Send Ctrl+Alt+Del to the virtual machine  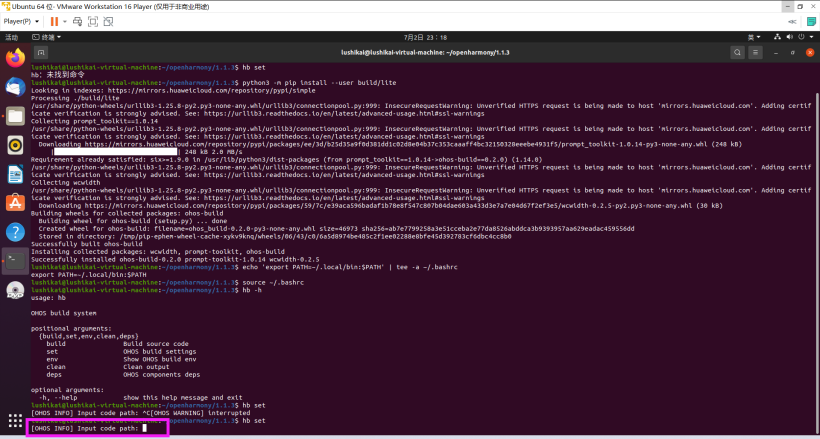click(77, 21)
